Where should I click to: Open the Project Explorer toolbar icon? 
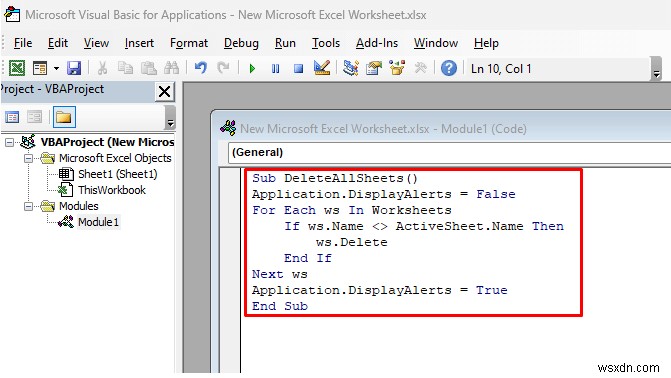(350, 68)
